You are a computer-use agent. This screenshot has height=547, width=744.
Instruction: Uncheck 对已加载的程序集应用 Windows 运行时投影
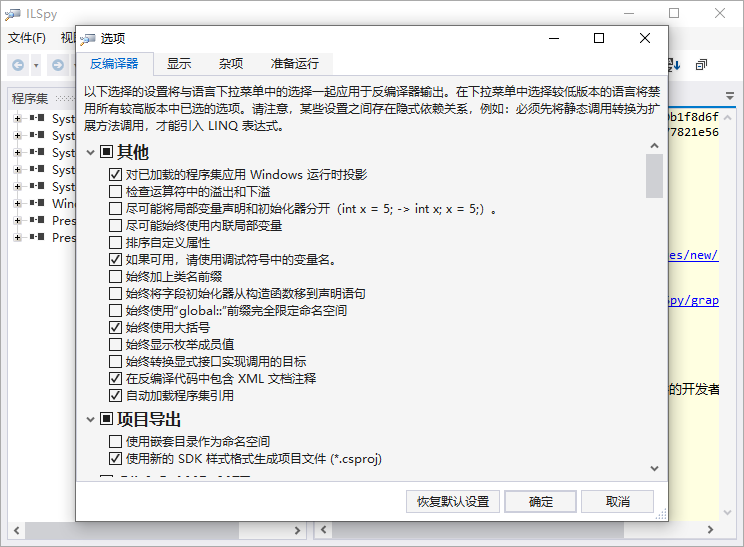click(x=115, y=175)
